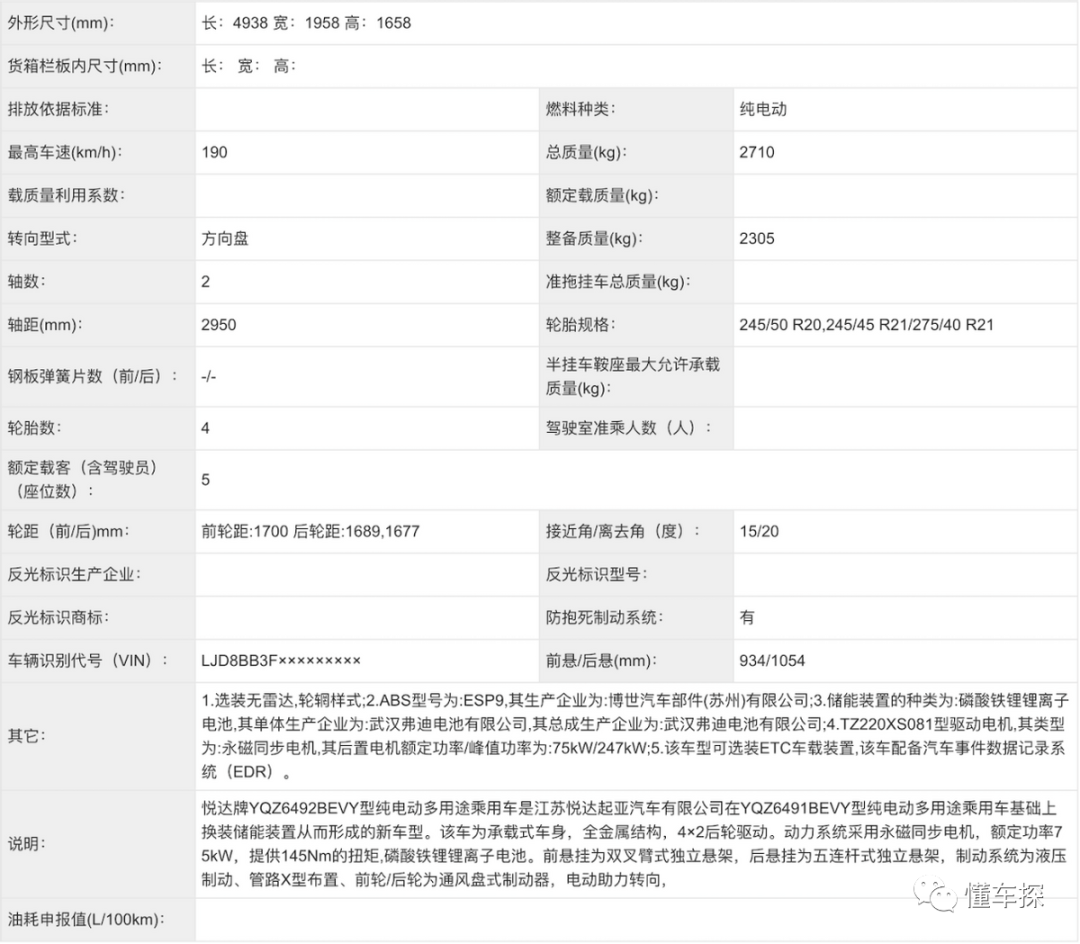Select track value 前轮距:1700 后轮距:1689,1677
The width and height of the screenshot is (1080, 944).
click(x=310, y=531)
